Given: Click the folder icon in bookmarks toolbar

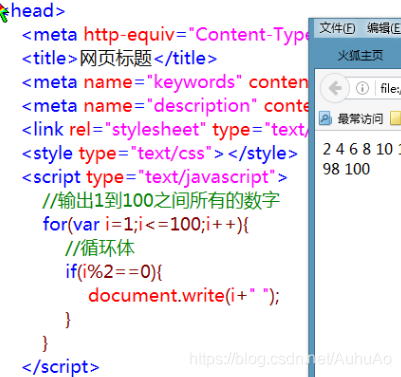Looking at the screenshot, I should [396, 118].
